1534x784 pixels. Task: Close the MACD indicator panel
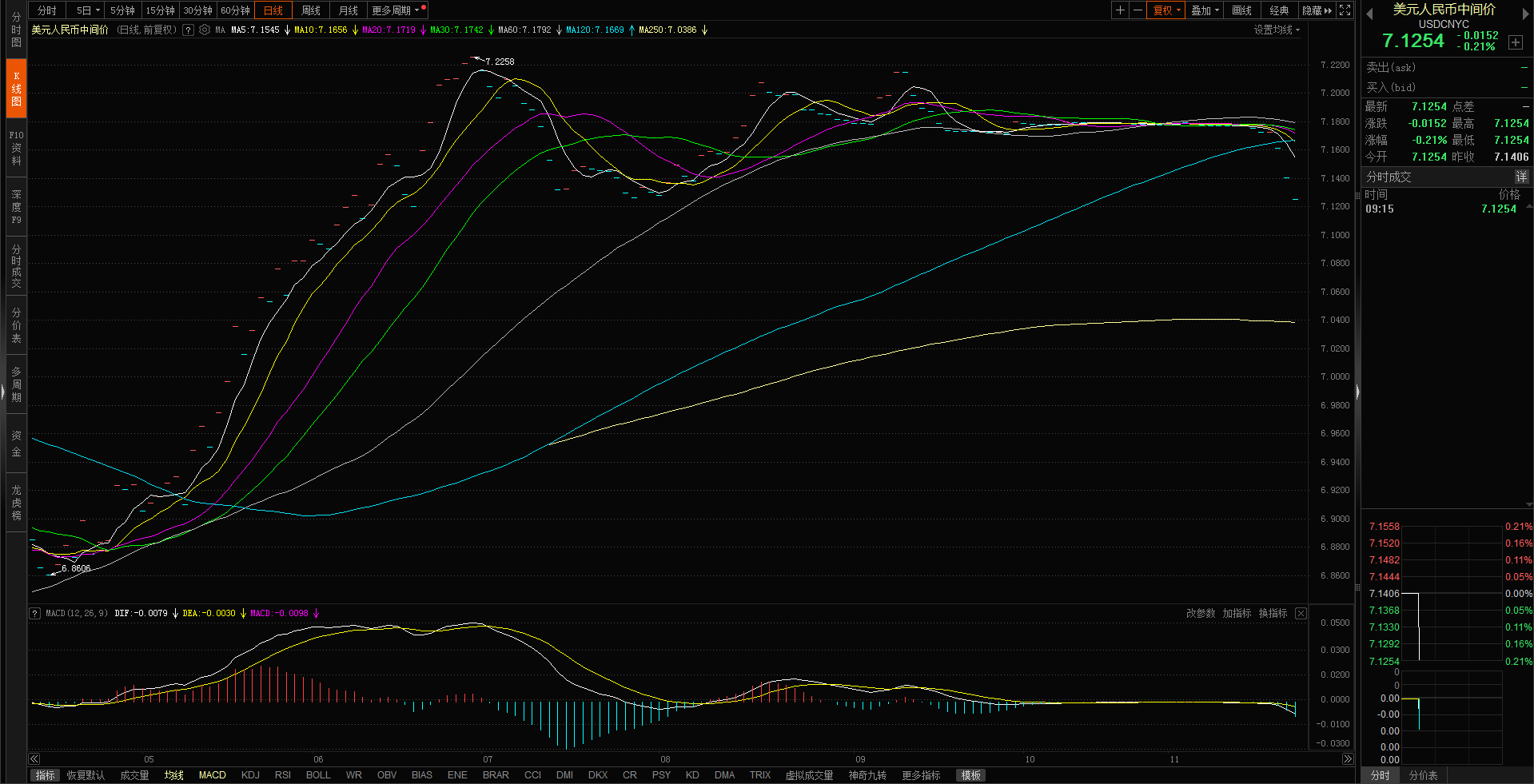coord(1301,613)
